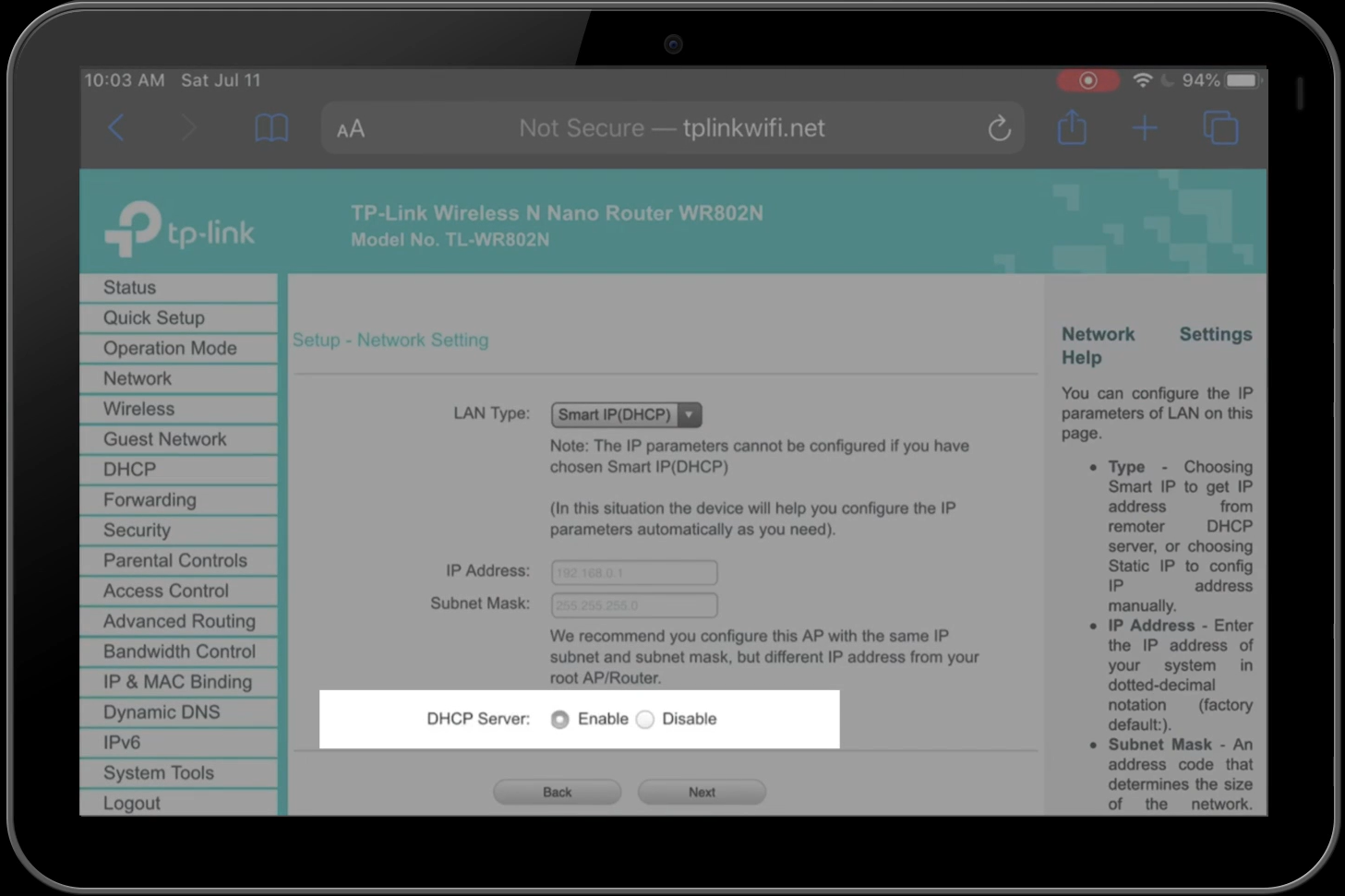Click the Next button
1345x896 pixels.
(701, 792)
